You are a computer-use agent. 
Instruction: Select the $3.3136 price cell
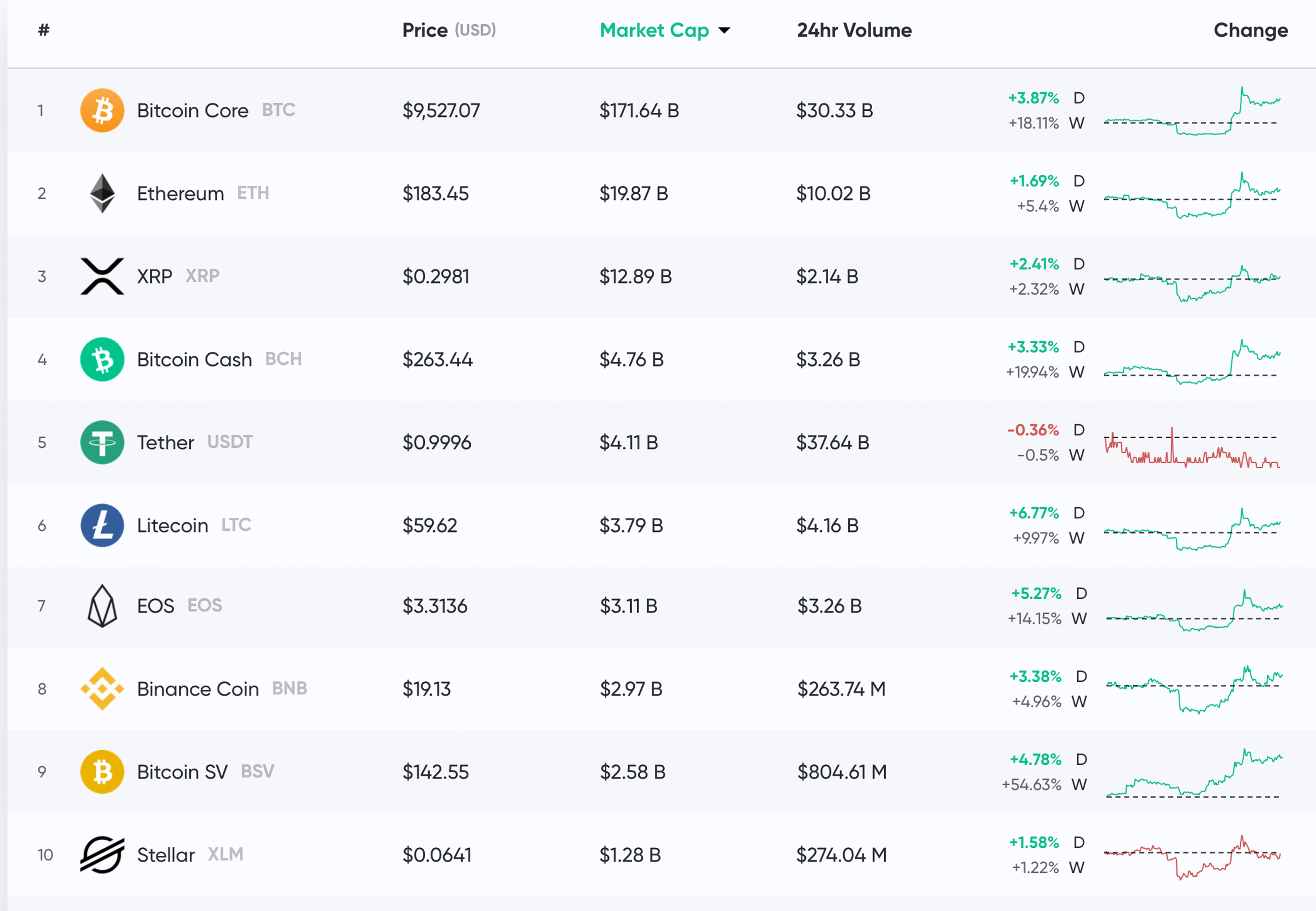435,606
